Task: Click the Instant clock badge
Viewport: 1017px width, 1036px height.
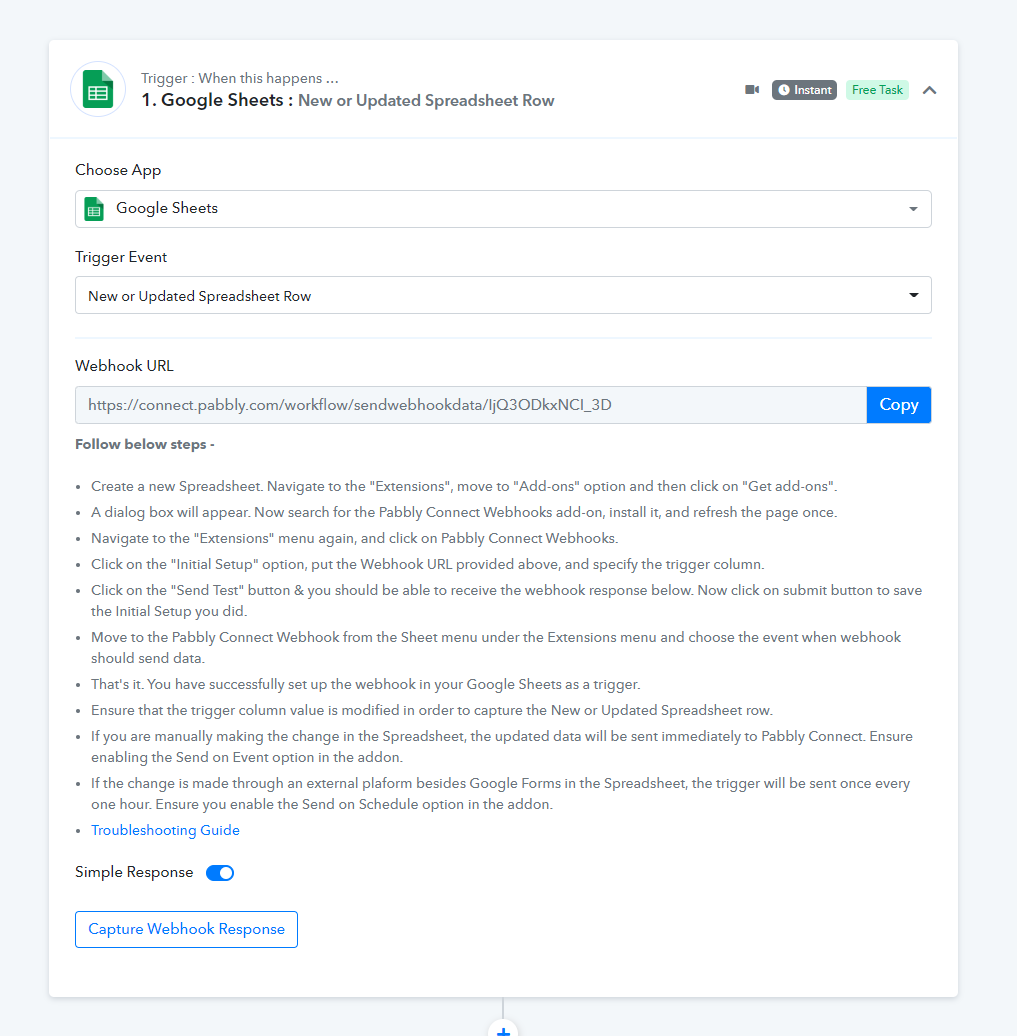Action: [804, 90]
